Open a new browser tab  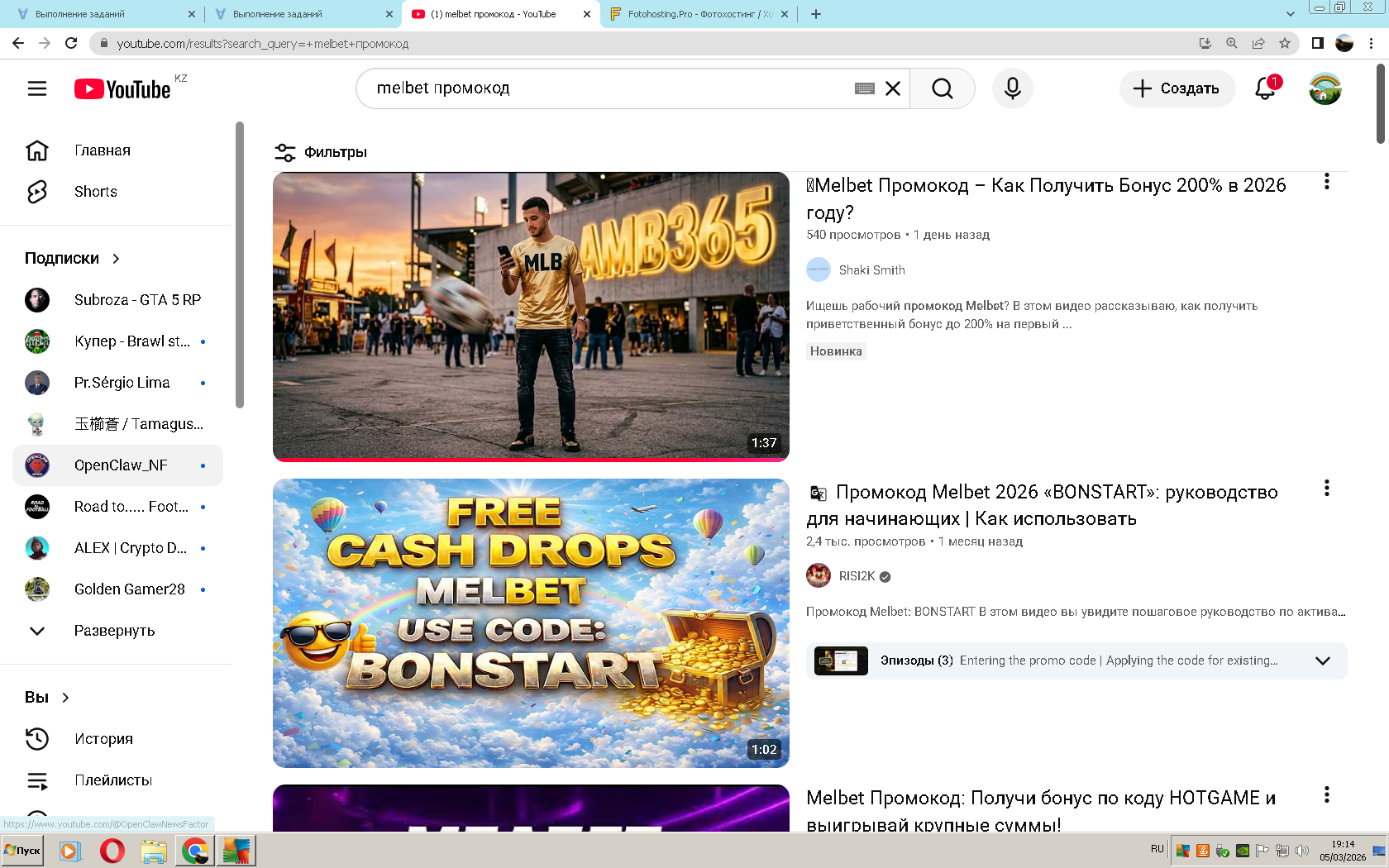816,14
